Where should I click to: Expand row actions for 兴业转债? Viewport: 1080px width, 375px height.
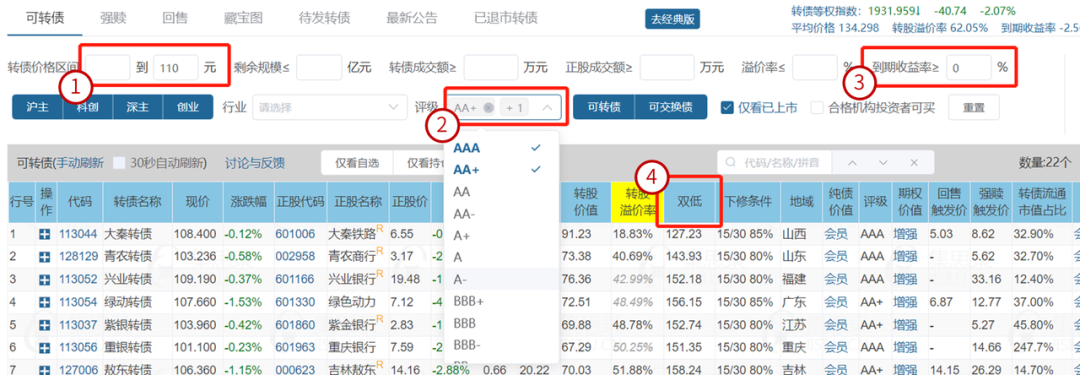tap(45, 280)
